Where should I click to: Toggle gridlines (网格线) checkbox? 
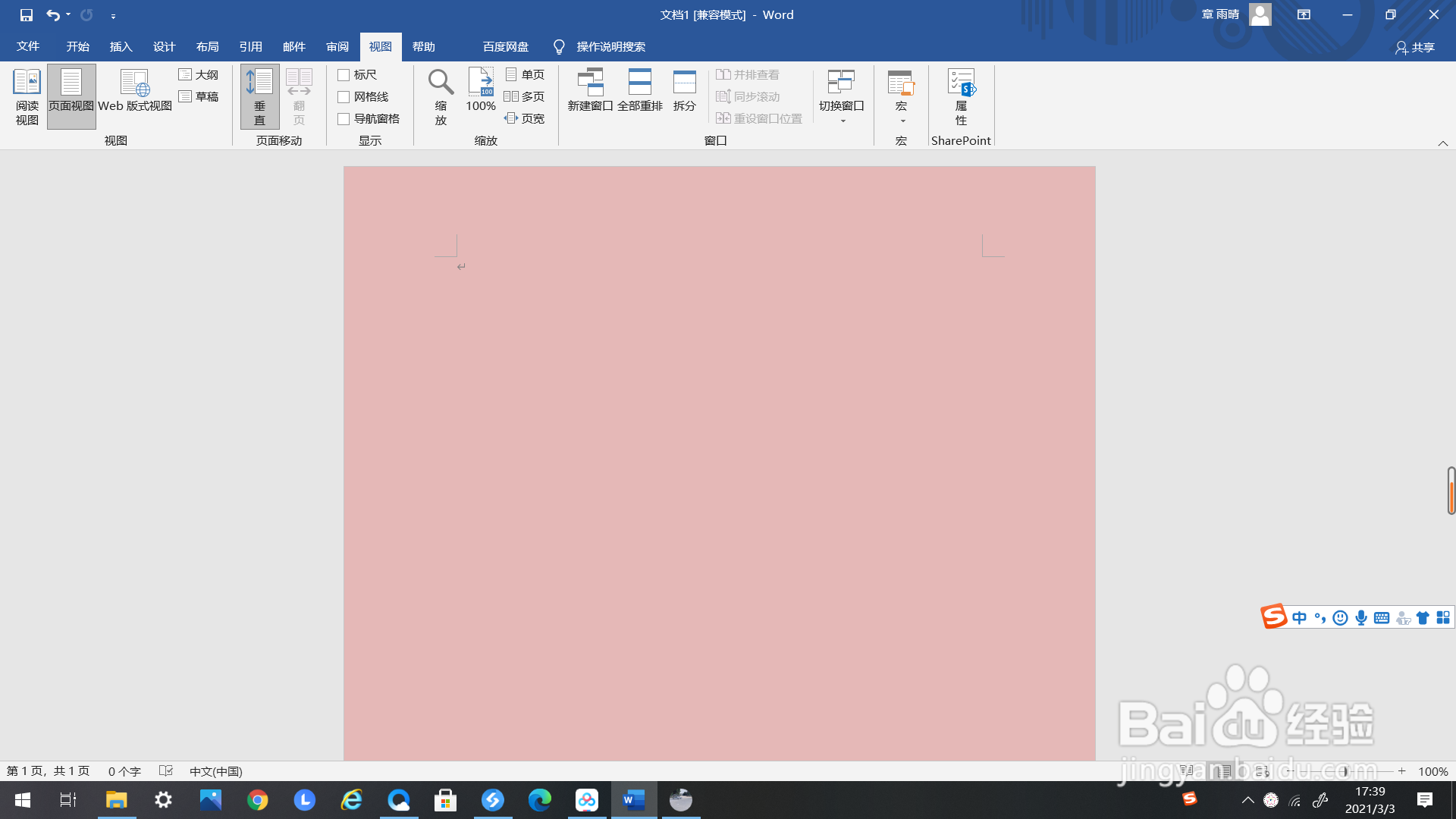point(344,97)
